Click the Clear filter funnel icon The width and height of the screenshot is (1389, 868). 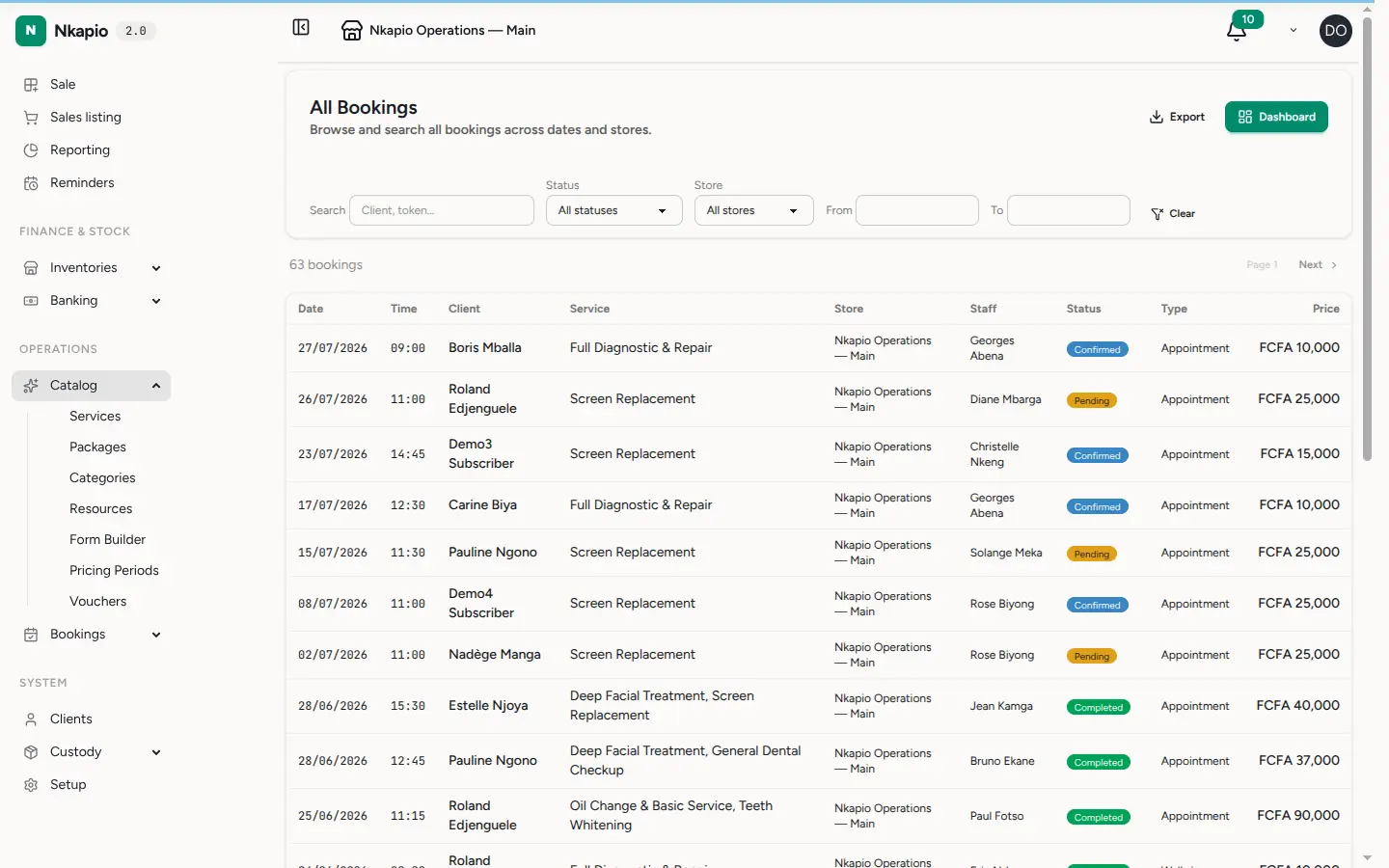point(1157,214)
